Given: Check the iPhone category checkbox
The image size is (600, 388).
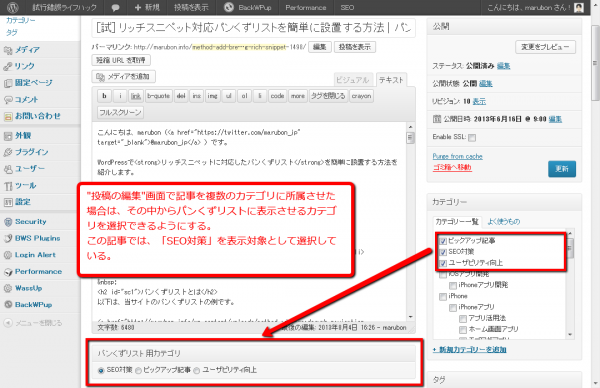Looking at the screenshot, I should coord(443,297).
